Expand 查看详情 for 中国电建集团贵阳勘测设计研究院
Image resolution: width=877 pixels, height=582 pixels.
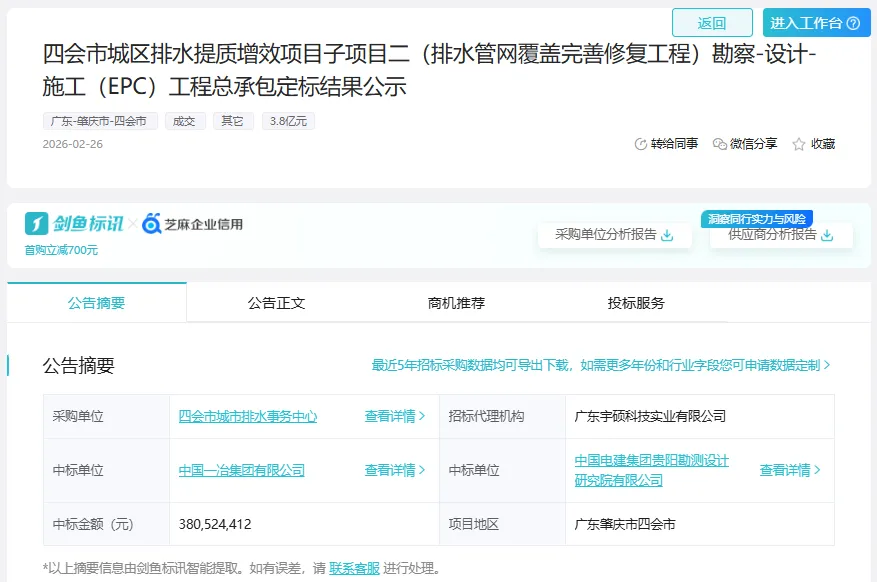tap(790, 470)
